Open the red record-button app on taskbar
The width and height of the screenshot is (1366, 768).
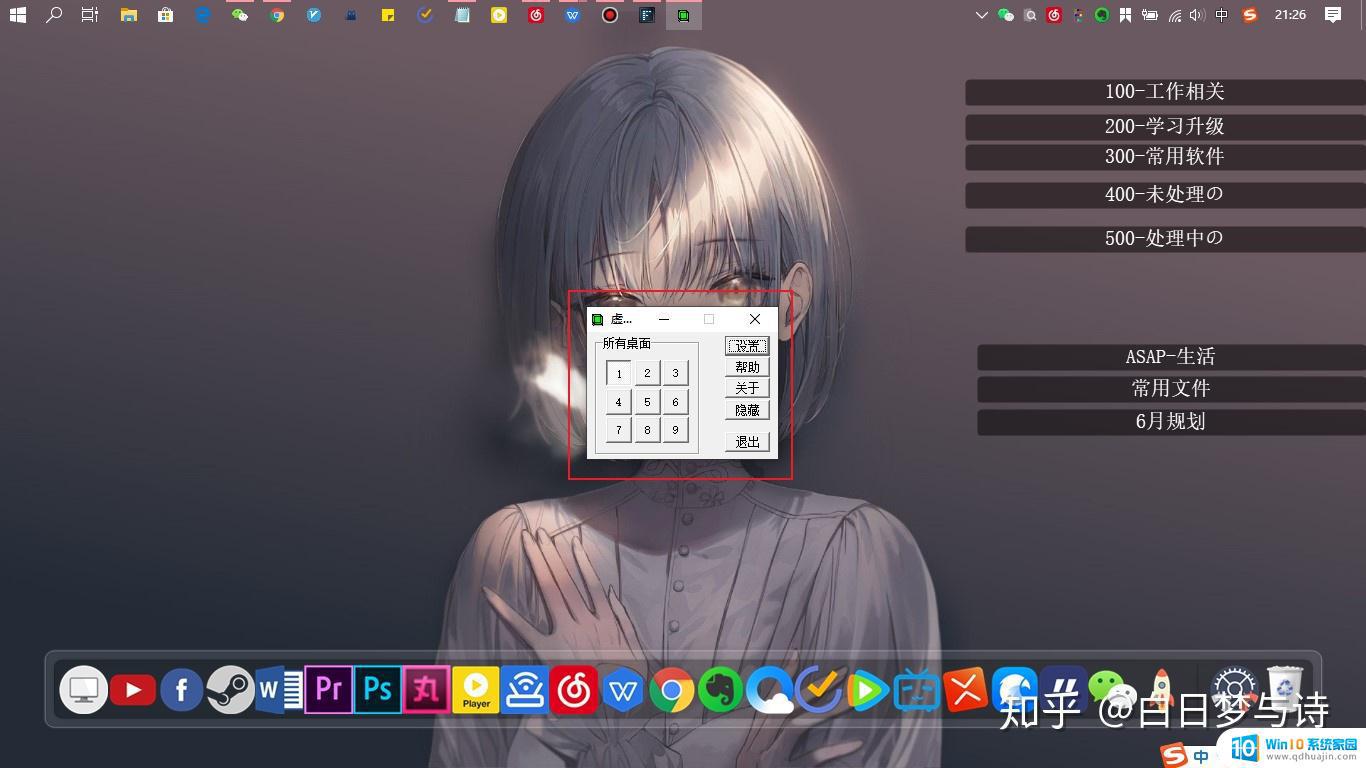pos(610,15)
